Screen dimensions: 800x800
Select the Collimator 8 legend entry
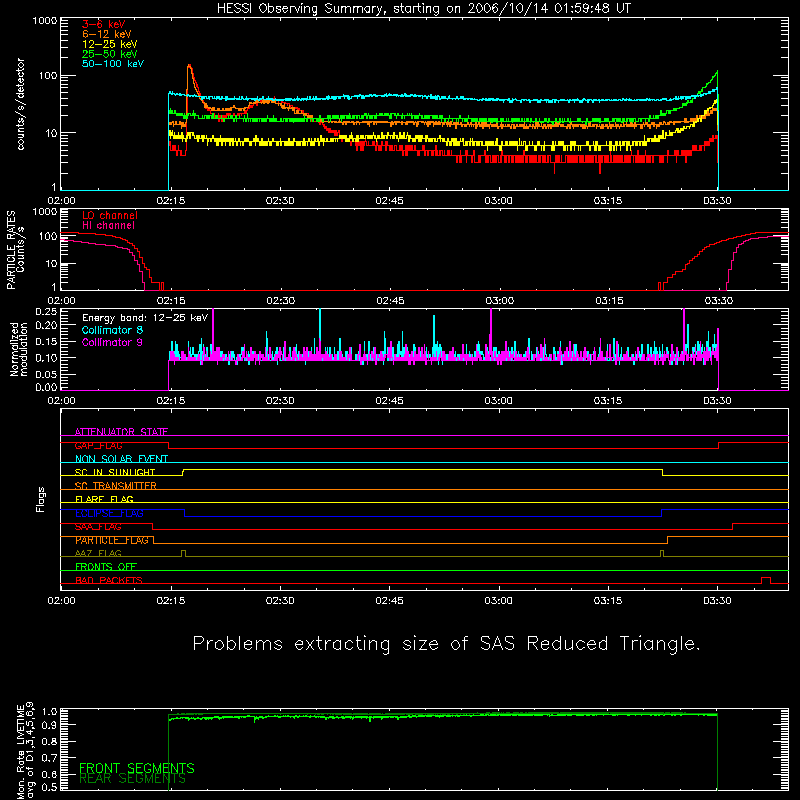click(112, 330)
